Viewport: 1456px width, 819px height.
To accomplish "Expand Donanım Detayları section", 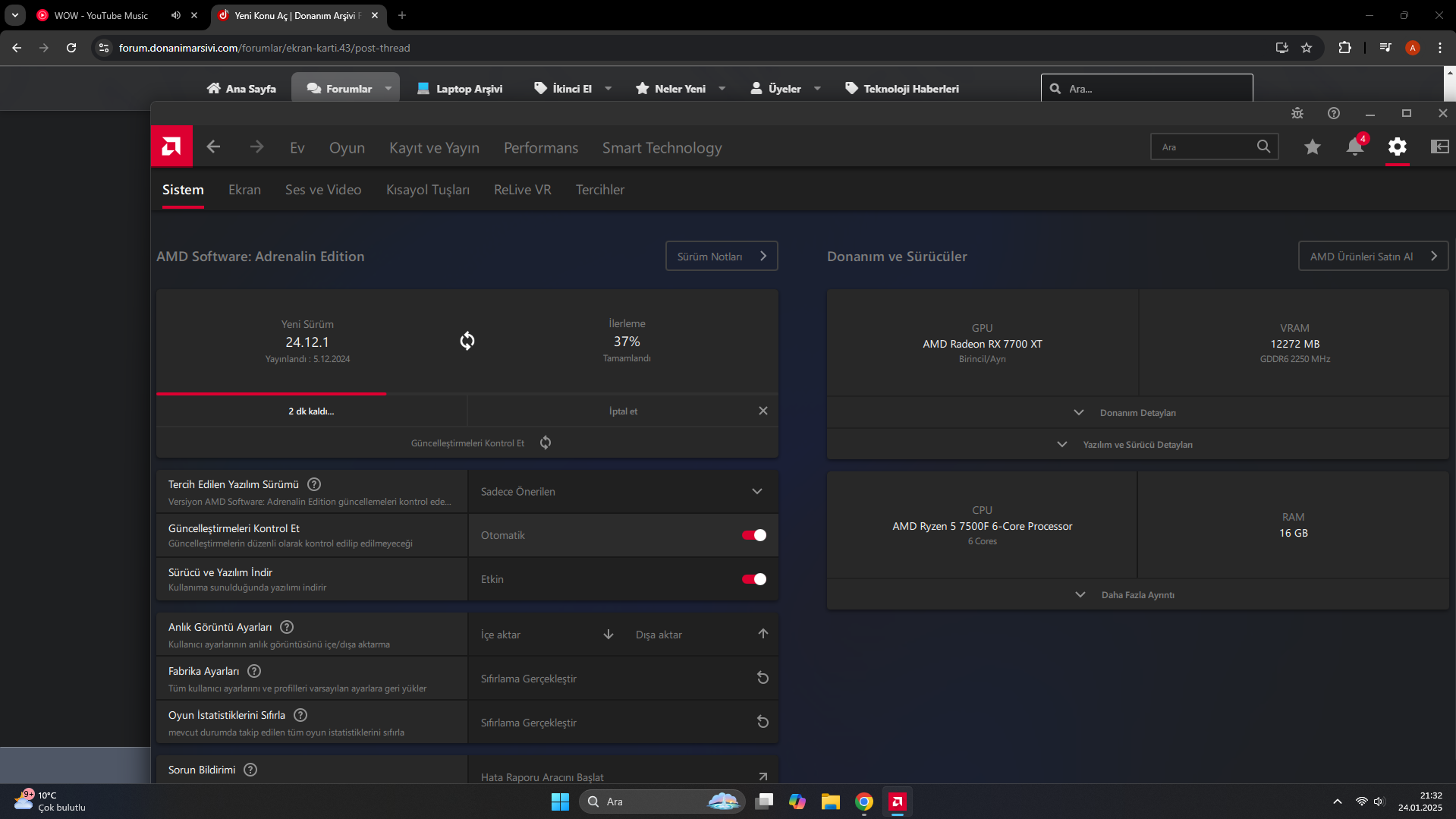I will coord(1137,412).
